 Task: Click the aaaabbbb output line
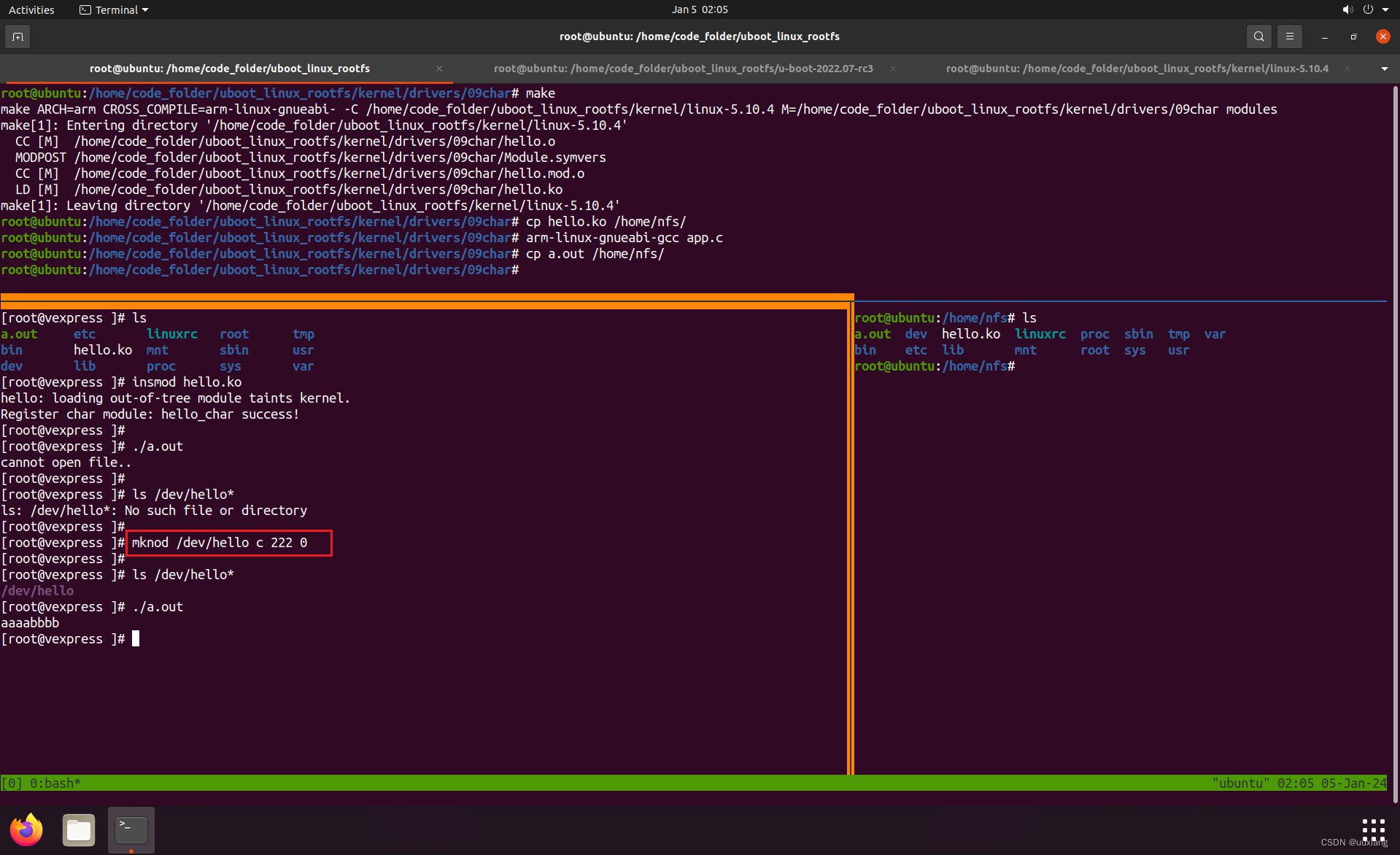(x=30, y=623)
